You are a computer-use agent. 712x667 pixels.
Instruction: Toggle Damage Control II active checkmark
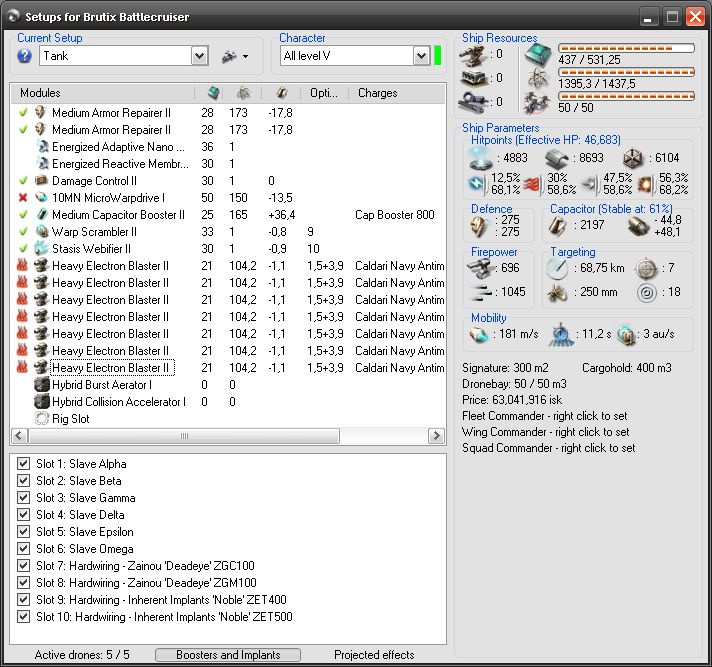[23, 181]
